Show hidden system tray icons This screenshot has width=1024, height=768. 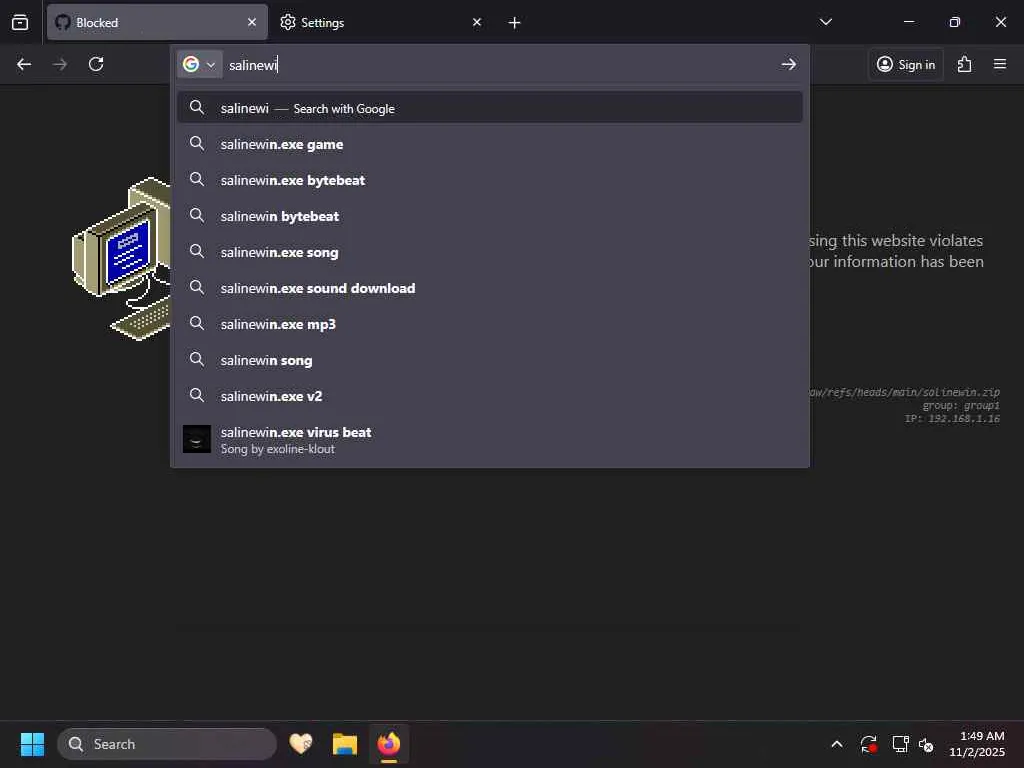pyautogui.click(x=837, y=744)
